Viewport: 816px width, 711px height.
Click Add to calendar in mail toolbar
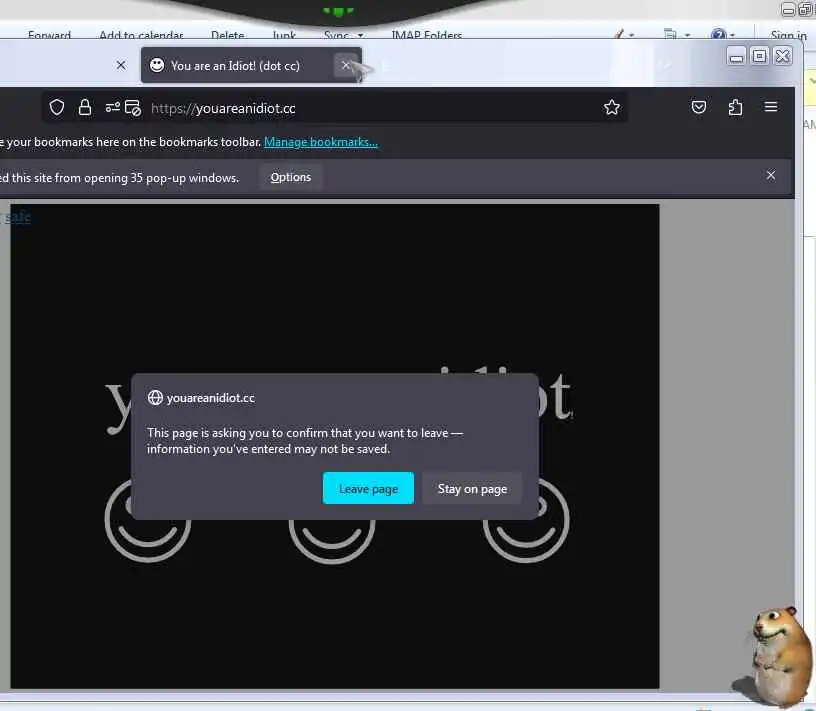coord(141,35)
